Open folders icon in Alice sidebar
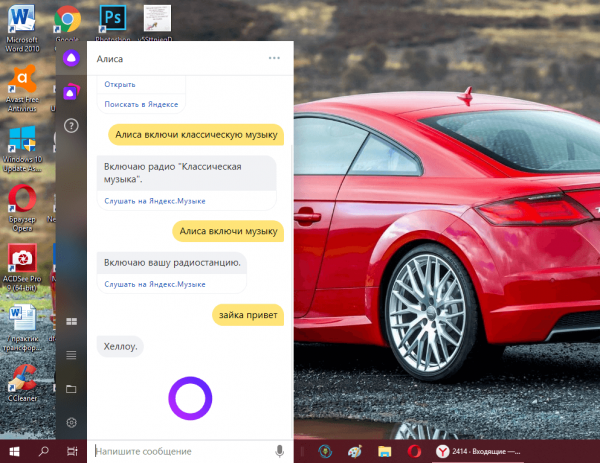The height and width of the screenshot is (463, 600). (x=71, y=389)
